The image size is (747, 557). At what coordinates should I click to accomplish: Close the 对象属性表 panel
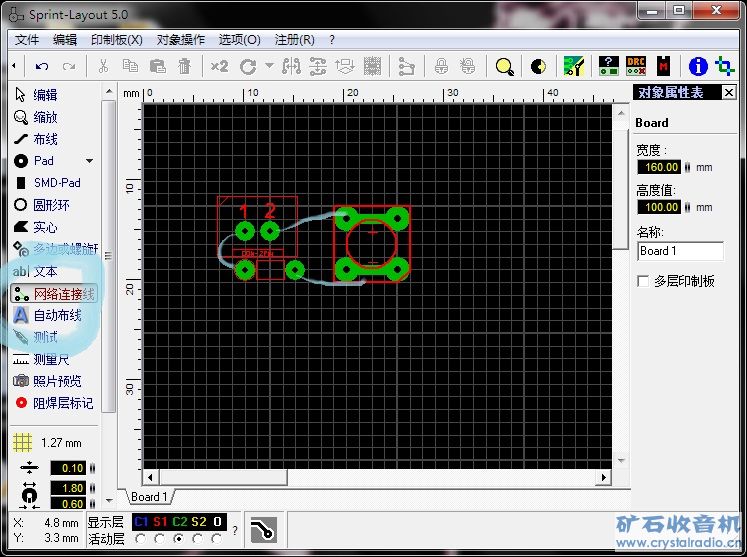pos(729,92)
